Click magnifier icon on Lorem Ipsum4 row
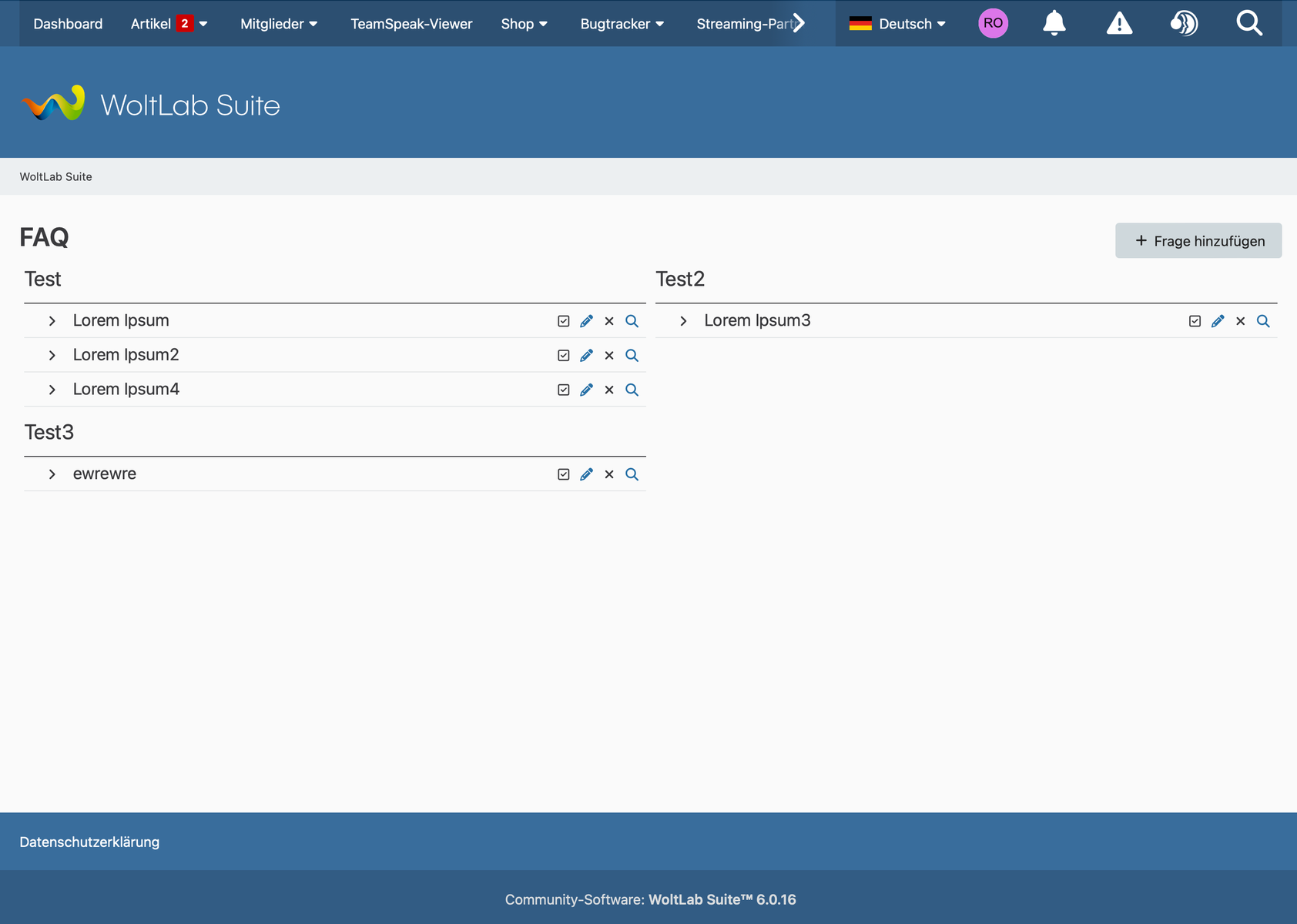The width and height of the screenshot is (1297, 924). pos(632,390)
